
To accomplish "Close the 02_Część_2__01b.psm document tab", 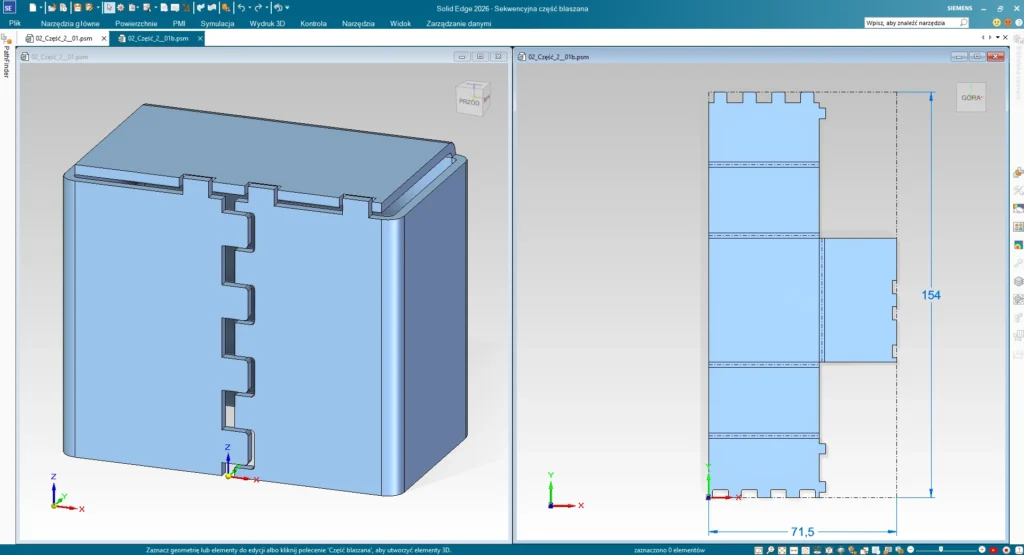I will (x=199, y=38).
